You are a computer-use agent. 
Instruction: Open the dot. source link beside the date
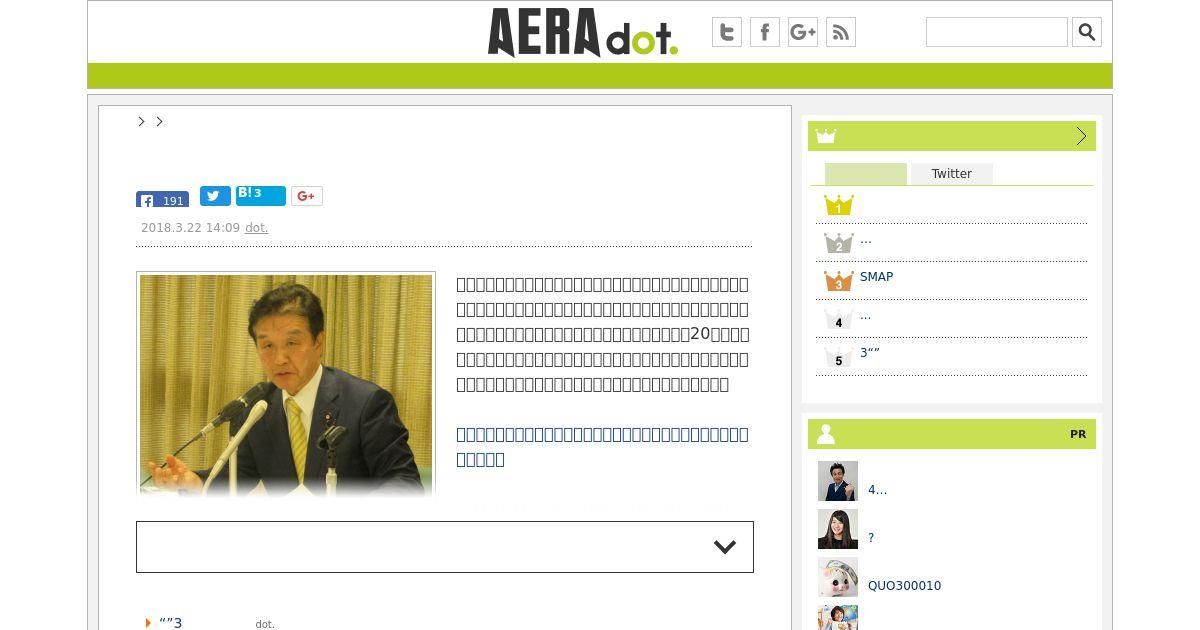256,228
